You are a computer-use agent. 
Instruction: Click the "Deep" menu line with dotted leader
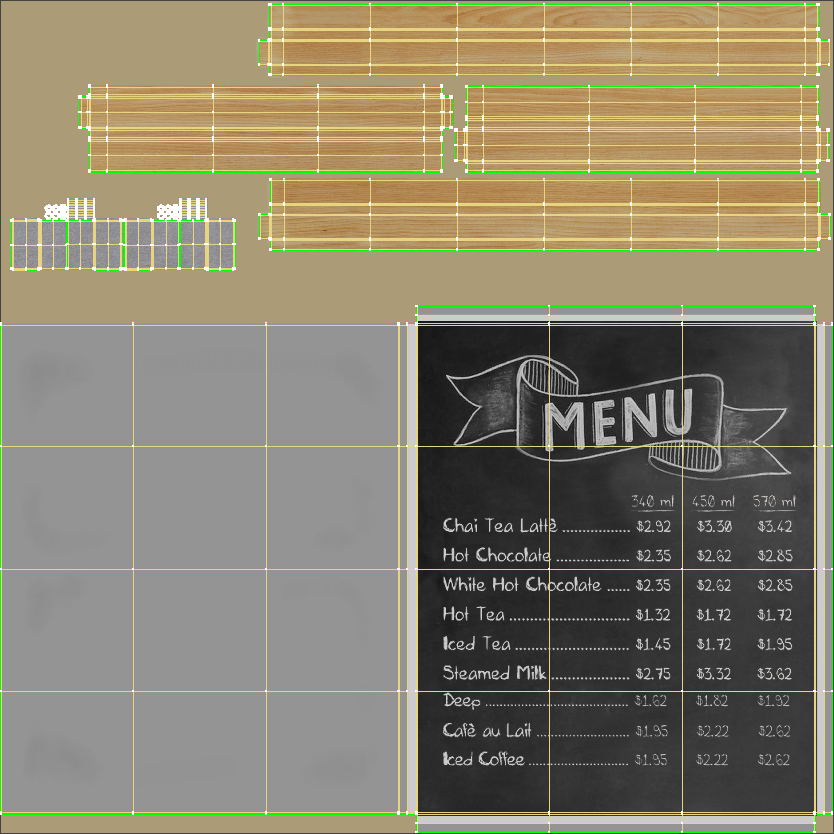pos(465,702)
